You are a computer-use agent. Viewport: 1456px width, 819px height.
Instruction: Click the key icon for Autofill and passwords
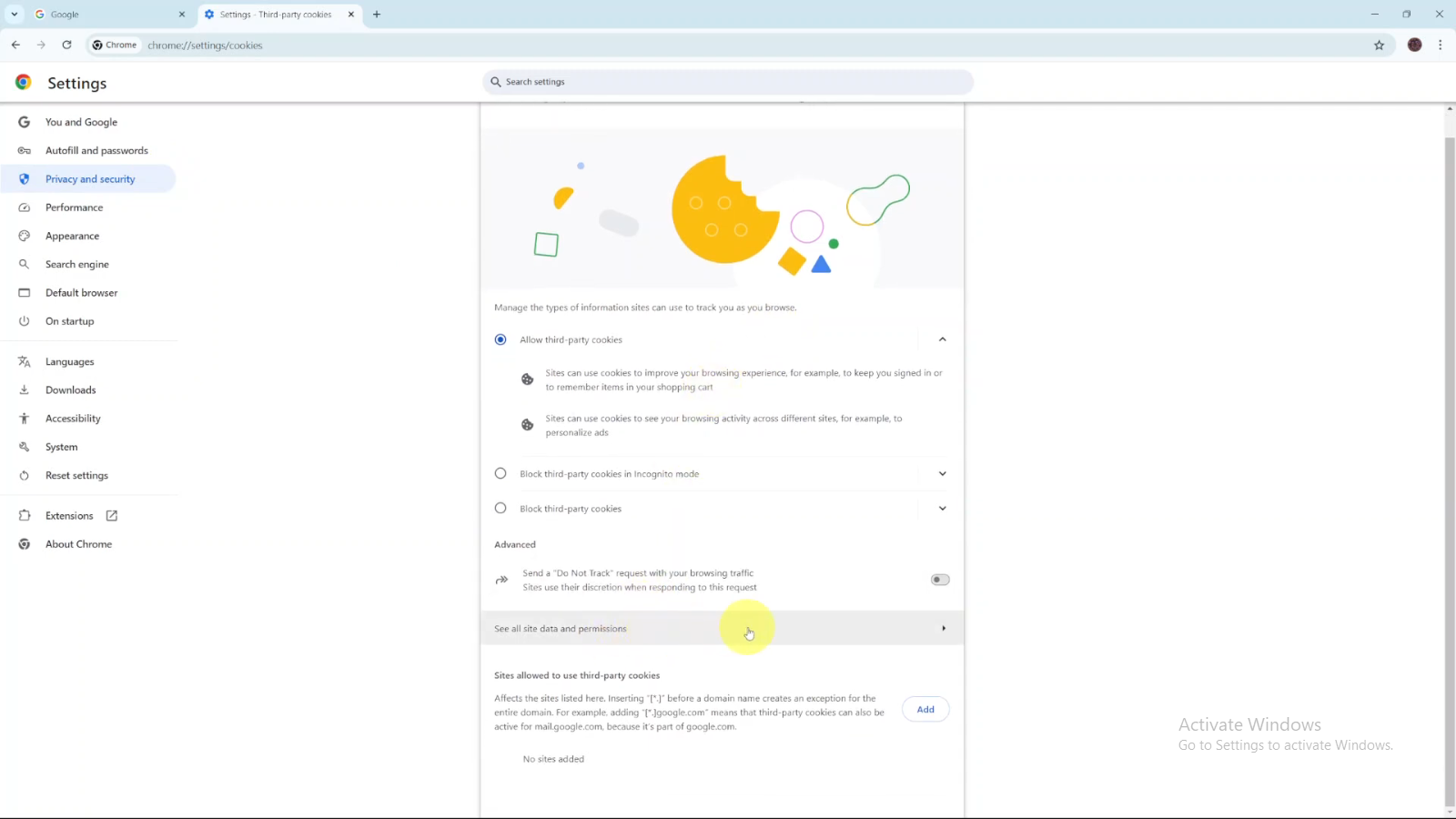[x=25, y=150]
